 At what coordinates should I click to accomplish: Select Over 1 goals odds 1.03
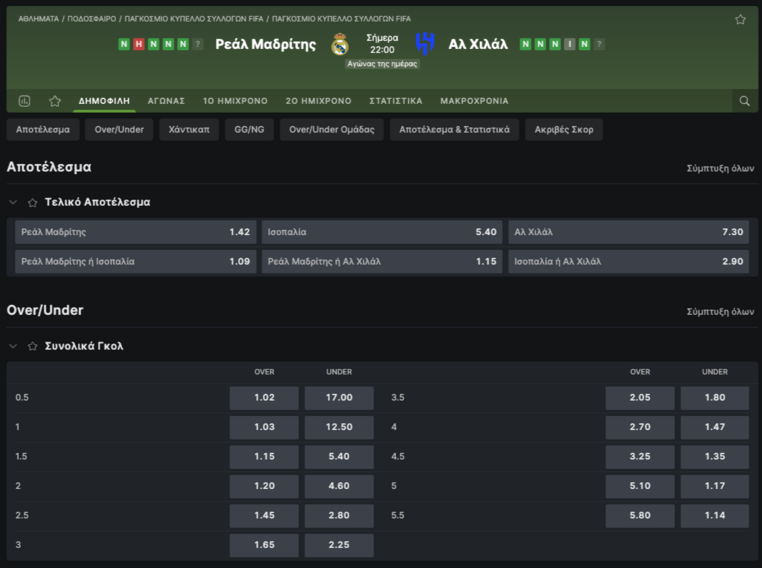click(264, 427)
